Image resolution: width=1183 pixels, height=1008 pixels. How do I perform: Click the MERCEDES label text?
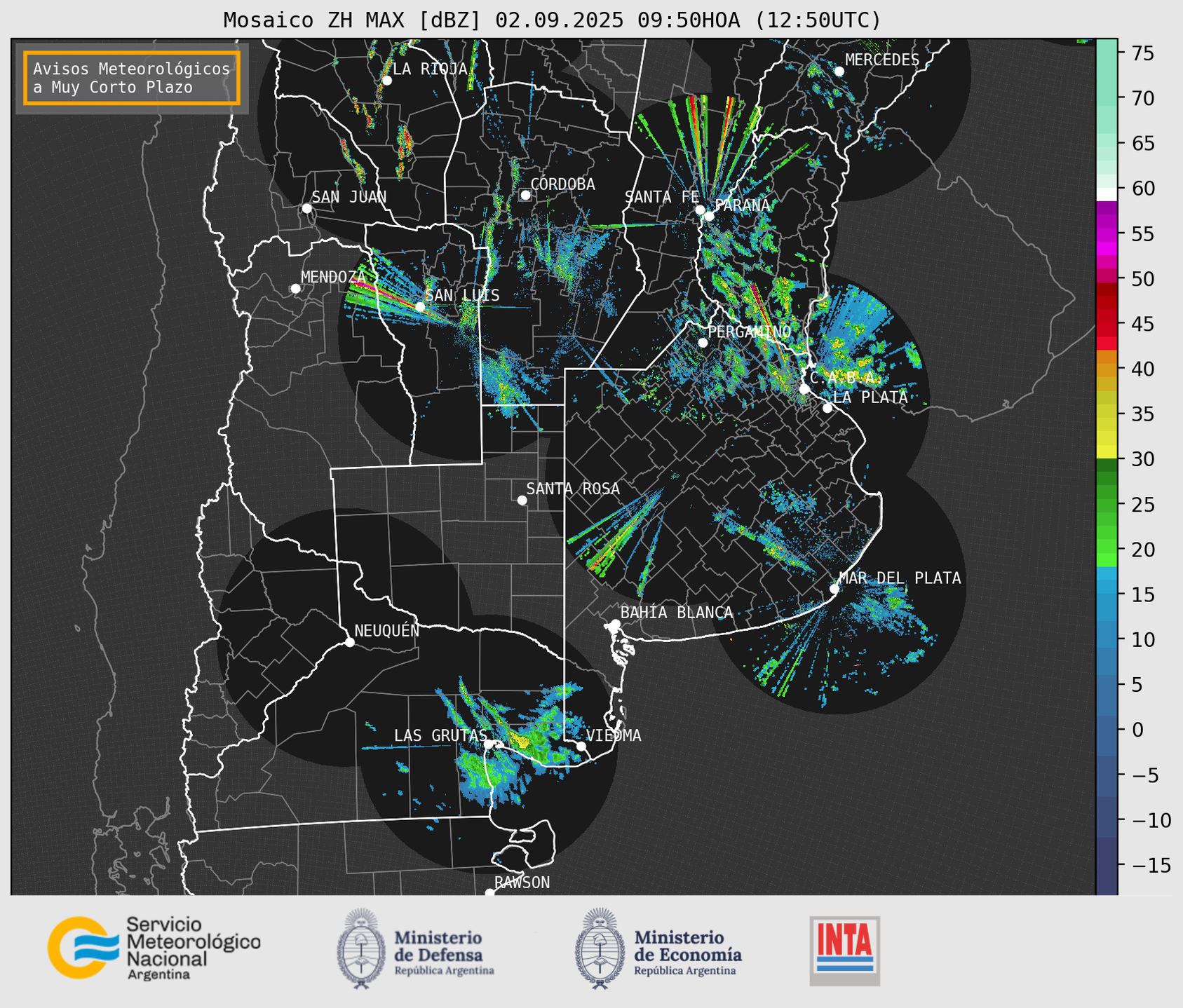(x=882, y=60)
